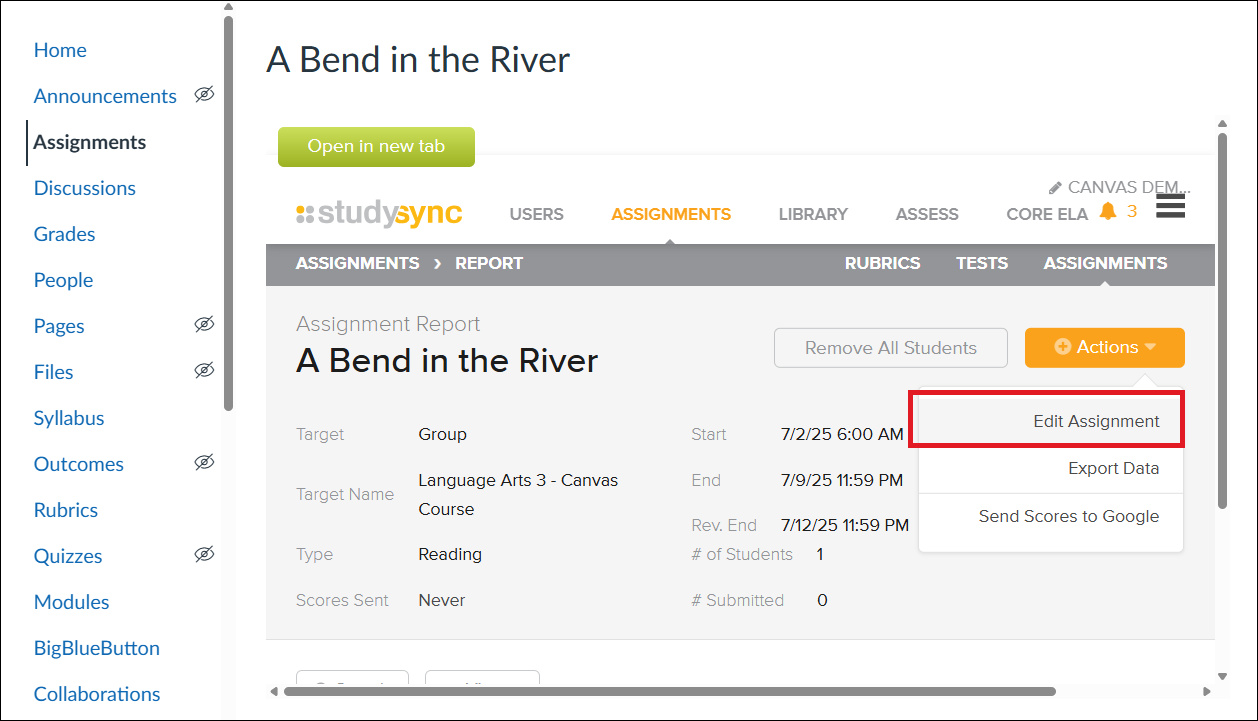Open Grades from the course sidebar
The height and width of the screenshot is (721, 1258).
pos(64,233)
